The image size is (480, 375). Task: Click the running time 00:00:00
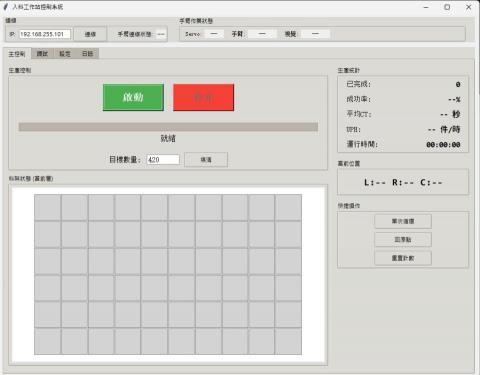coord(443,145)
